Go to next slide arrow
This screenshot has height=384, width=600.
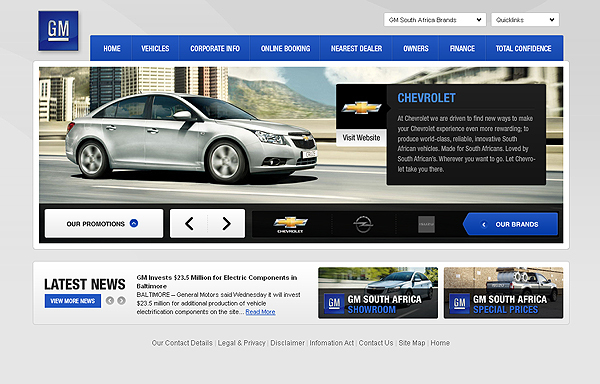click(227, 223)
